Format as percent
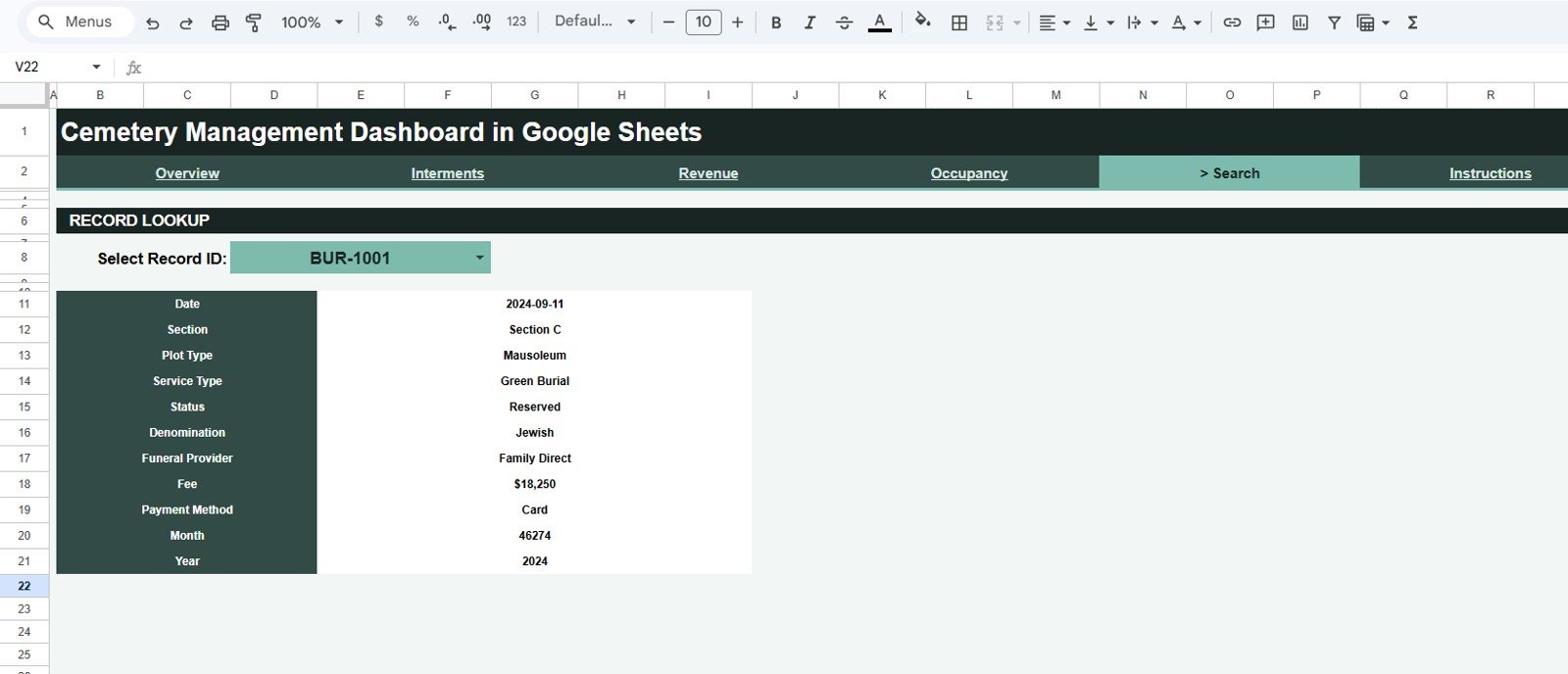The image size is (1568, 674). coord(413,22)
